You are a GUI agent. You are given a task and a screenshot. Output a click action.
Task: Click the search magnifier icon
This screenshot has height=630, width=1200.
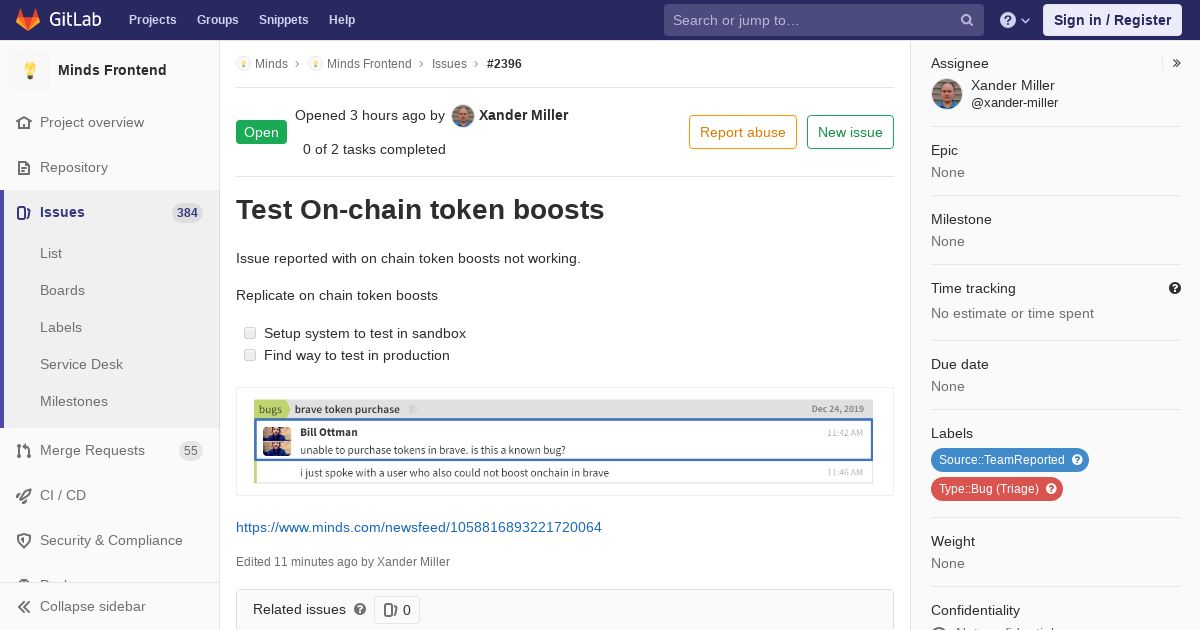coord(967,20)
